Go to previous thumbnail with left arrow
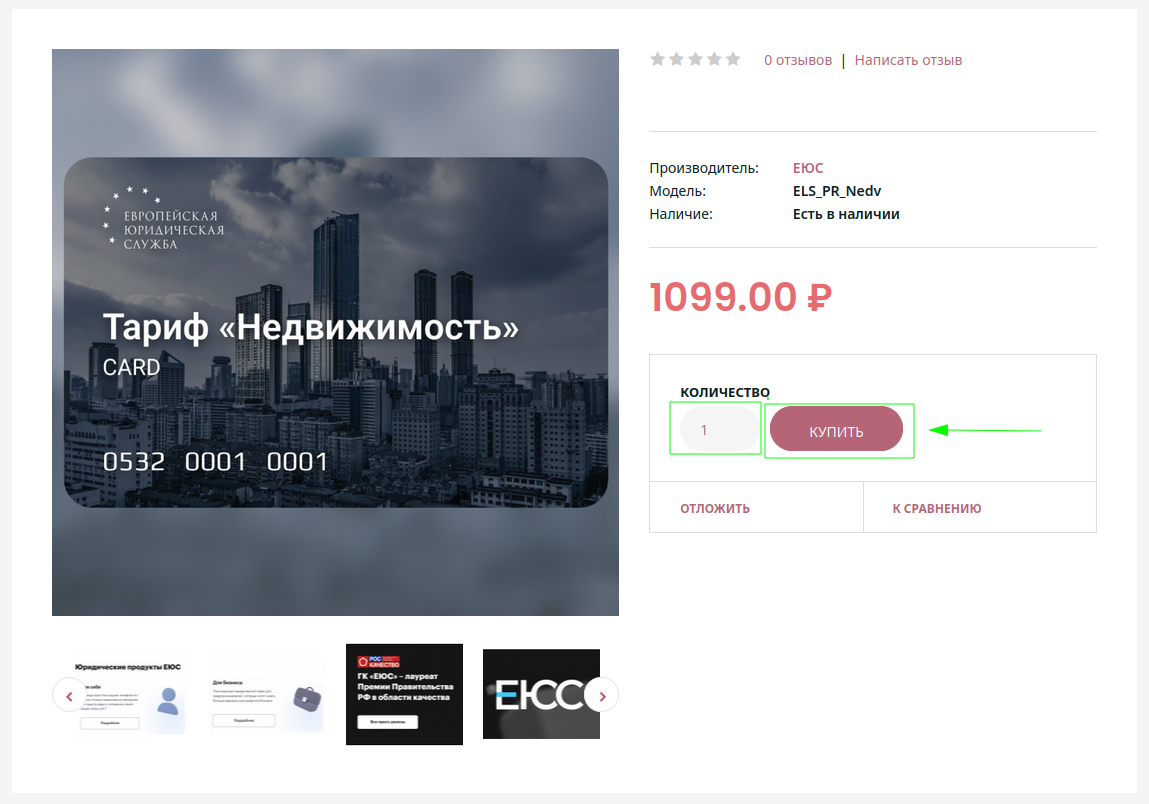This screenshot has width=1149, height=804. click(x=70, y=696)
